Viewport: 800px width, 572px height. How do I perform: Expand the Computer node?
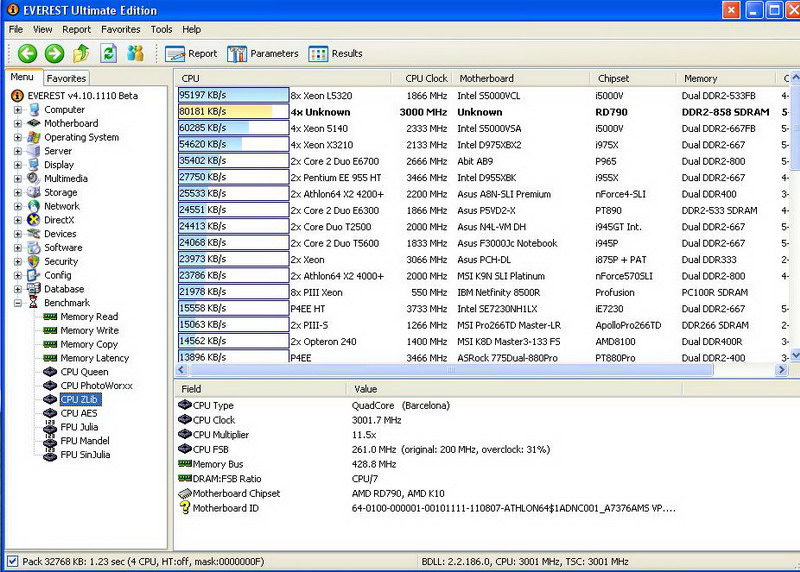[18, 110]
